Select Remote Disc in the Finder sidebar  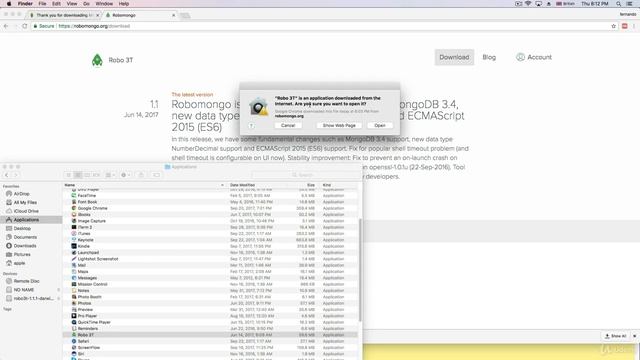pos(27,281)
